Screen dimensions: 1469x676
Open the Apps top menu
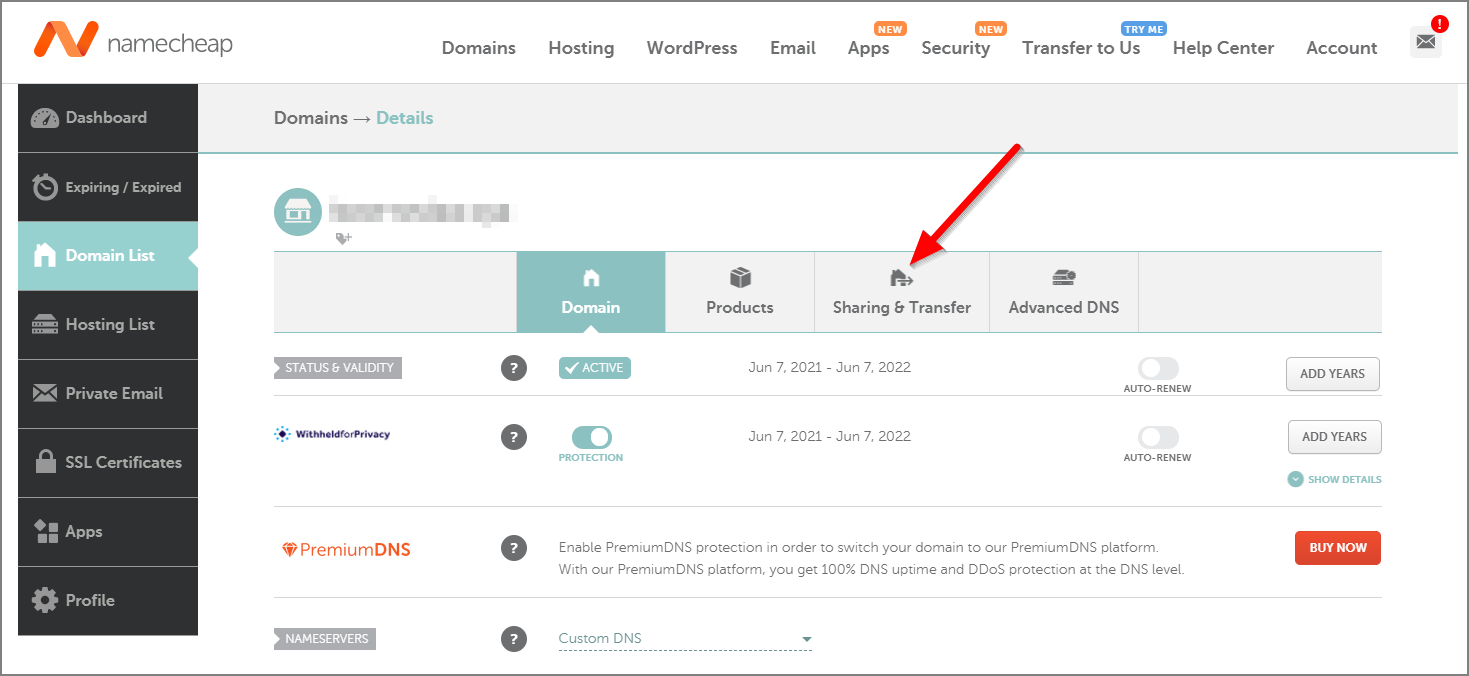tap(868, 48)
